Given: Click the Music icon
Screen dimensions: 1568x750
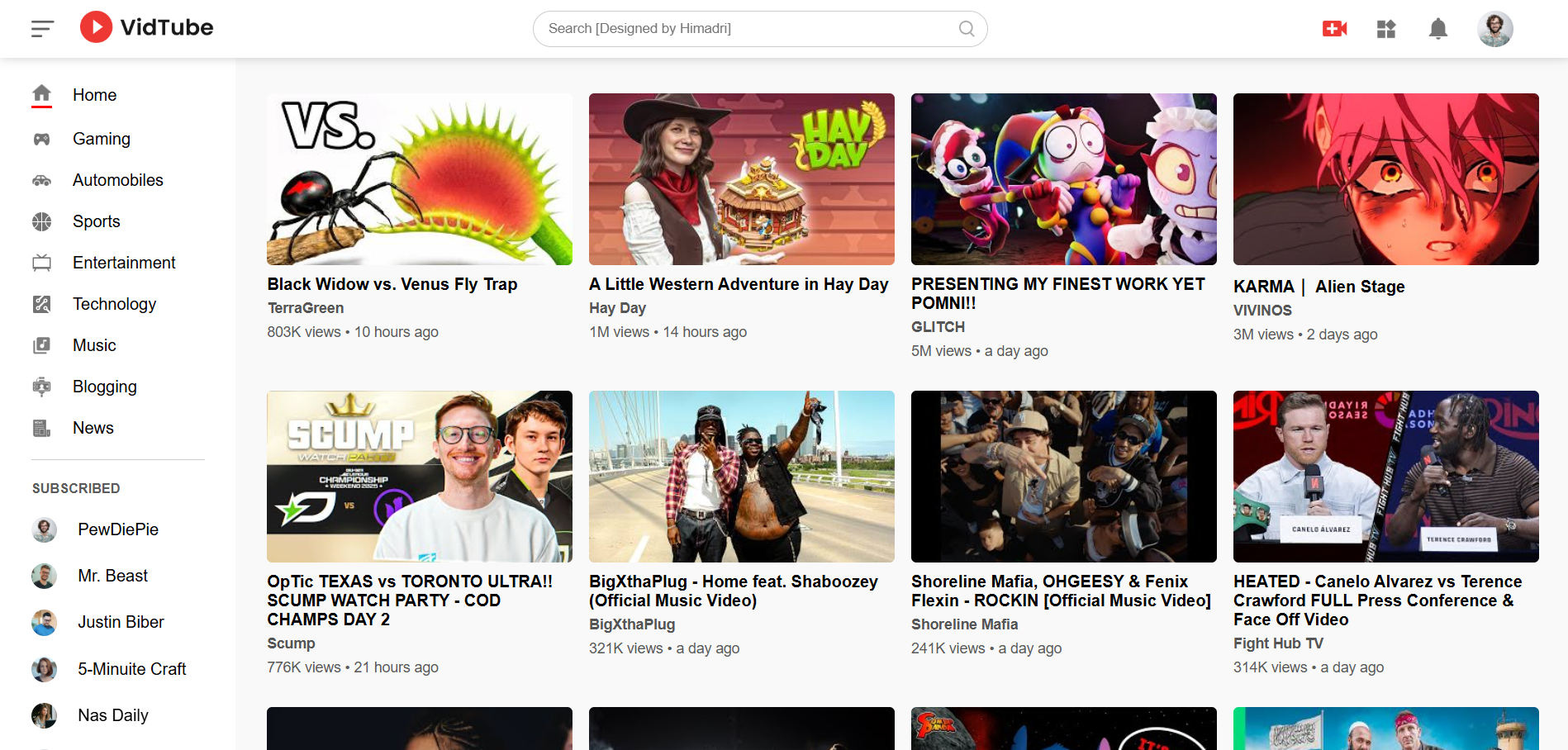Looking at the screenshot, I should coord(42,345).
